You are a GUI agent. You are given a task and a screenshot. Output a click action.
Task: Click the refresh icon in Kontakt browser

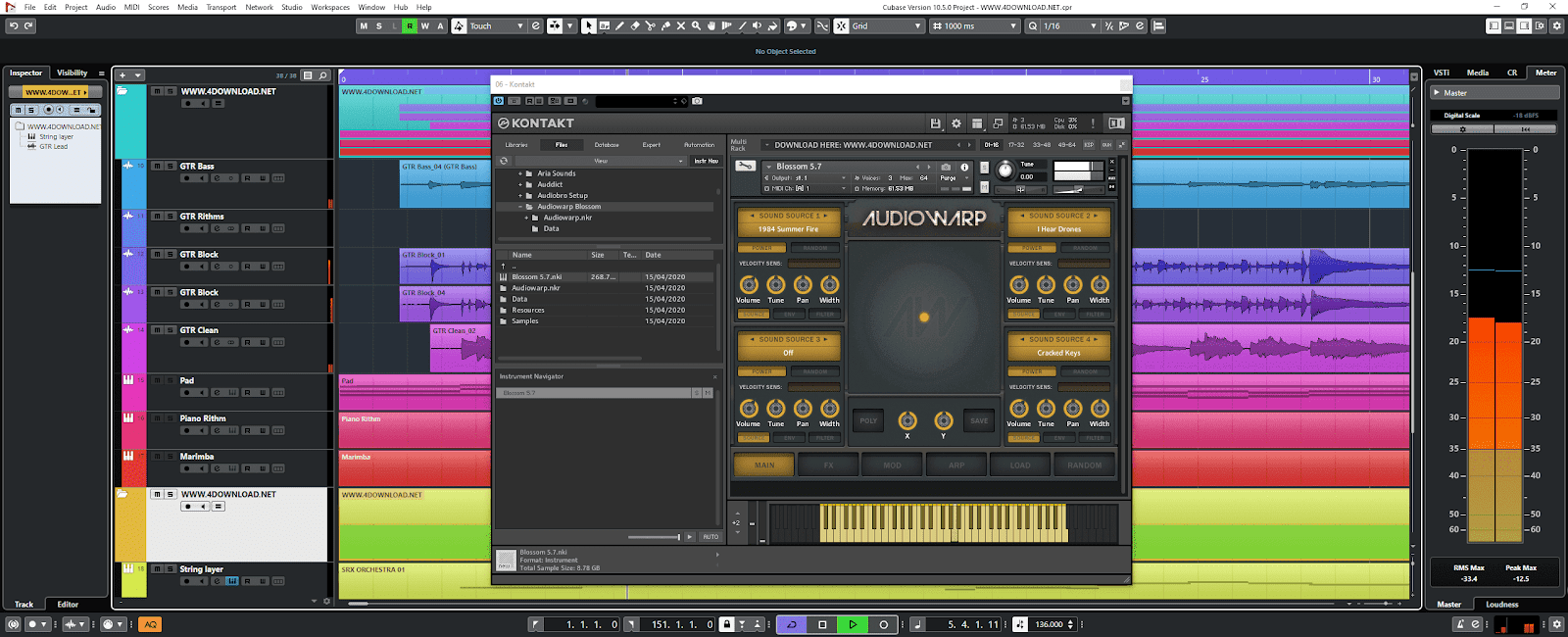click(x=504, y=161)
